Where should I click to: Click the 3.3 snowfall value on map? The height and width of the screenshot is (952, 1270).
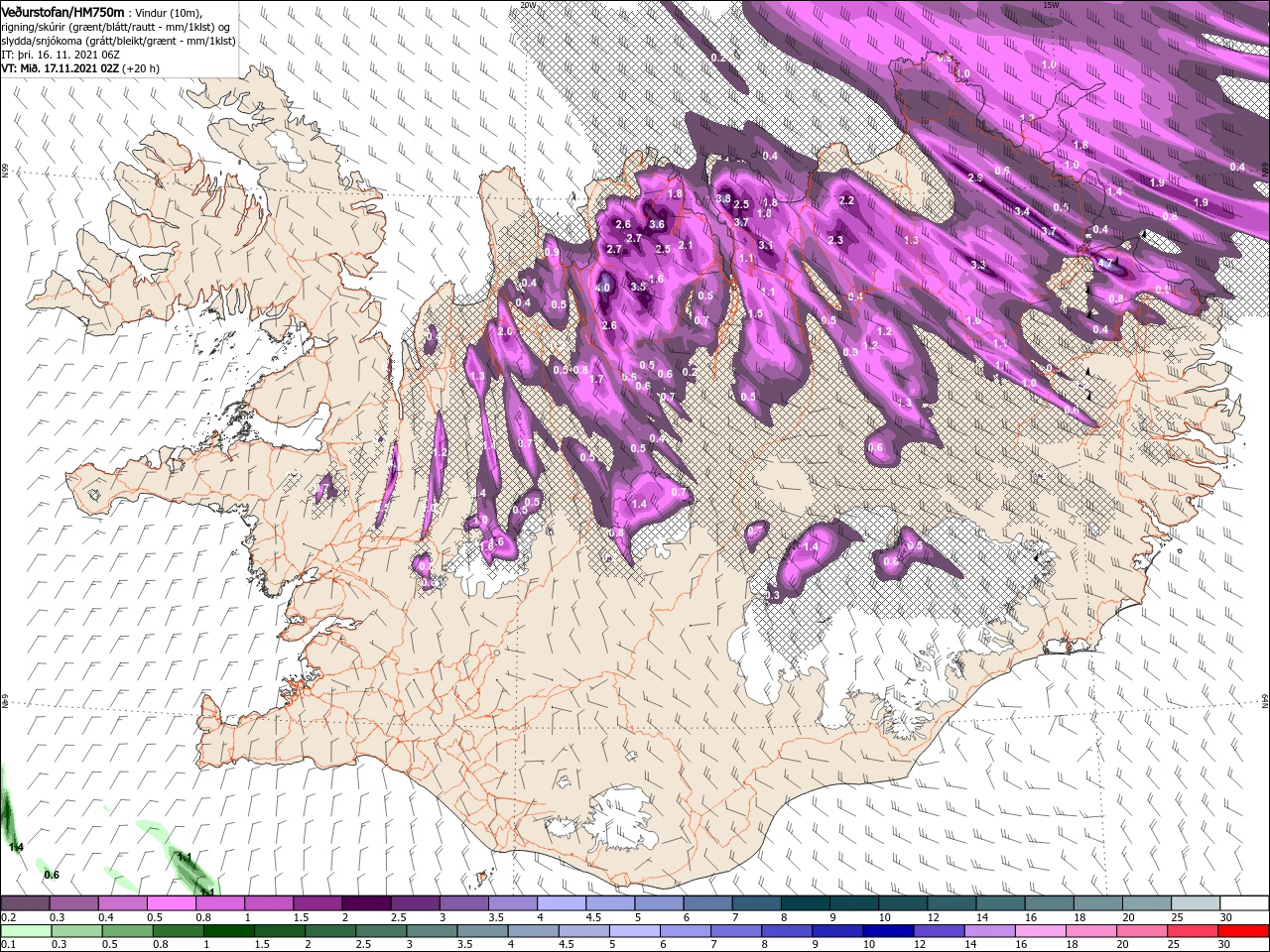click(978, 265)
